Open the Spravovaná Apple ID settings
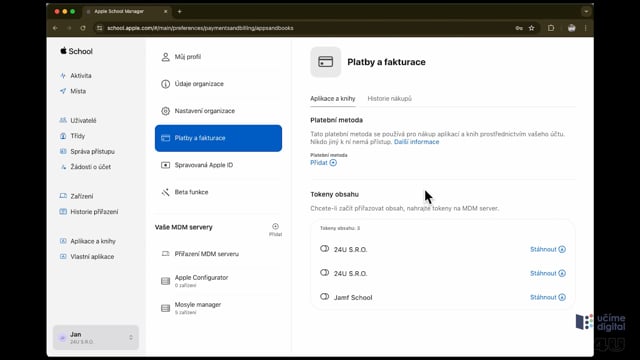 pos(218,165)
